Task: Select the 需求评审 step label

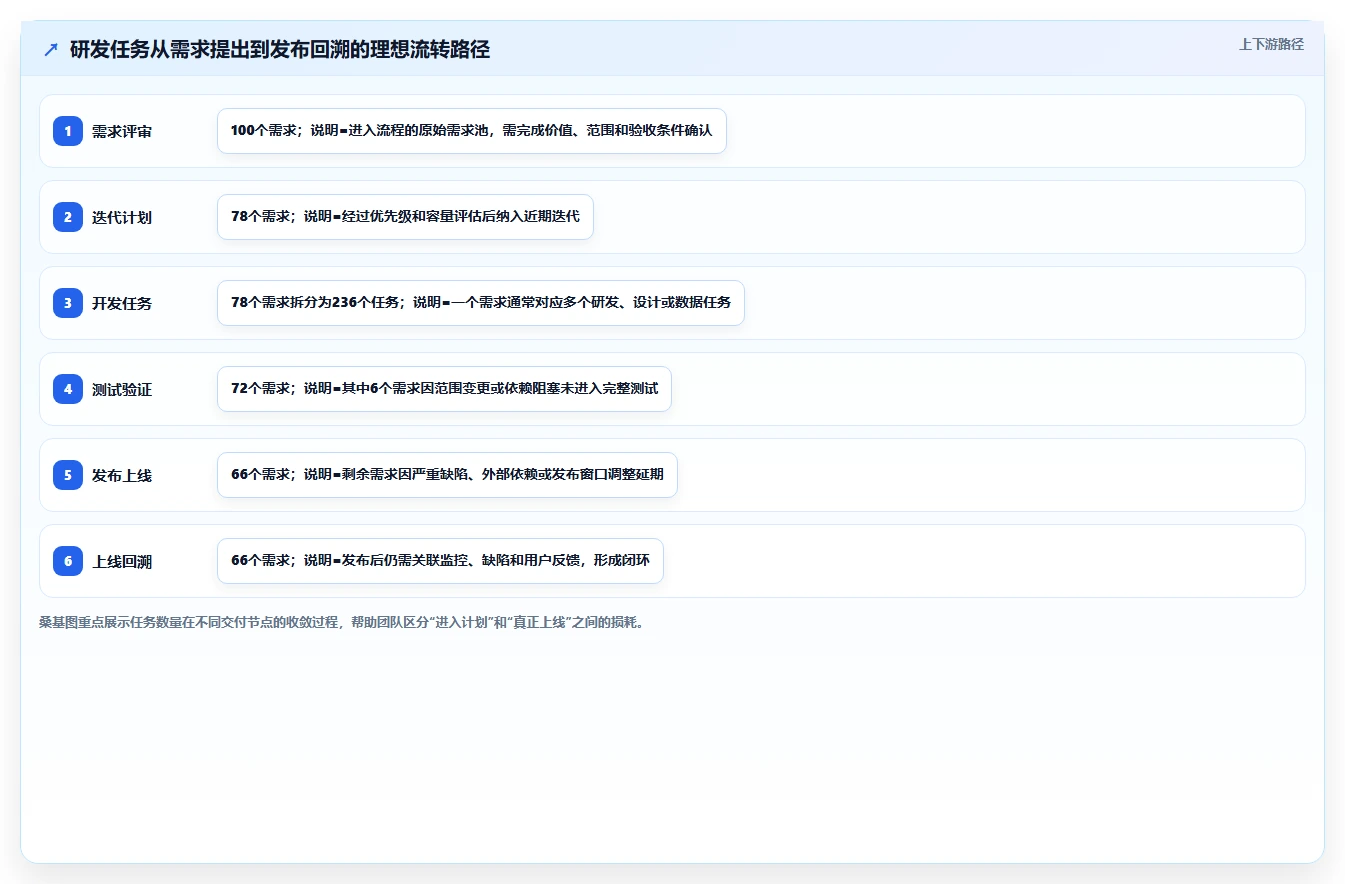Action: tap(122, 132)
